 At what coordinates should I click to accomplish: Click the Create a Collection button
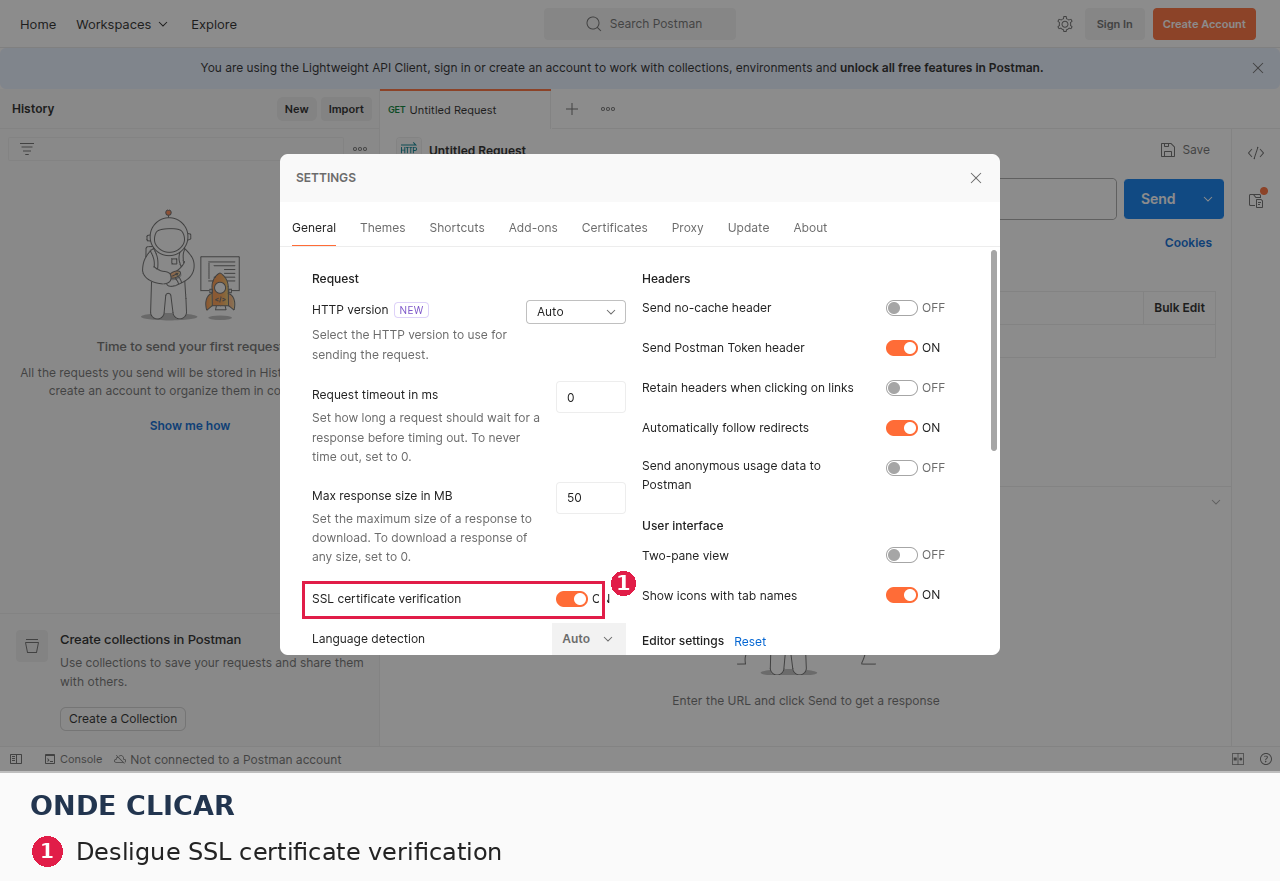click(123, 719)
